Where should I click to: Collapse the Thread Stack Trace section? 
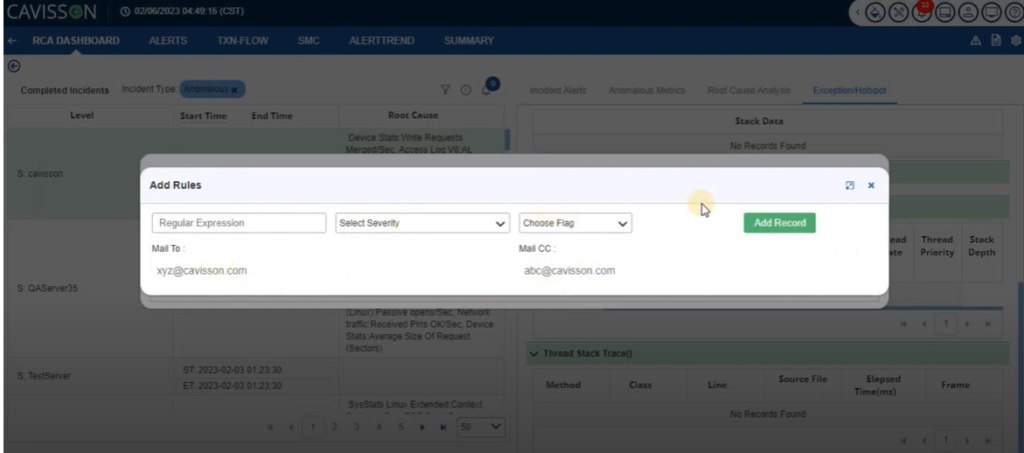click(533, 354)
